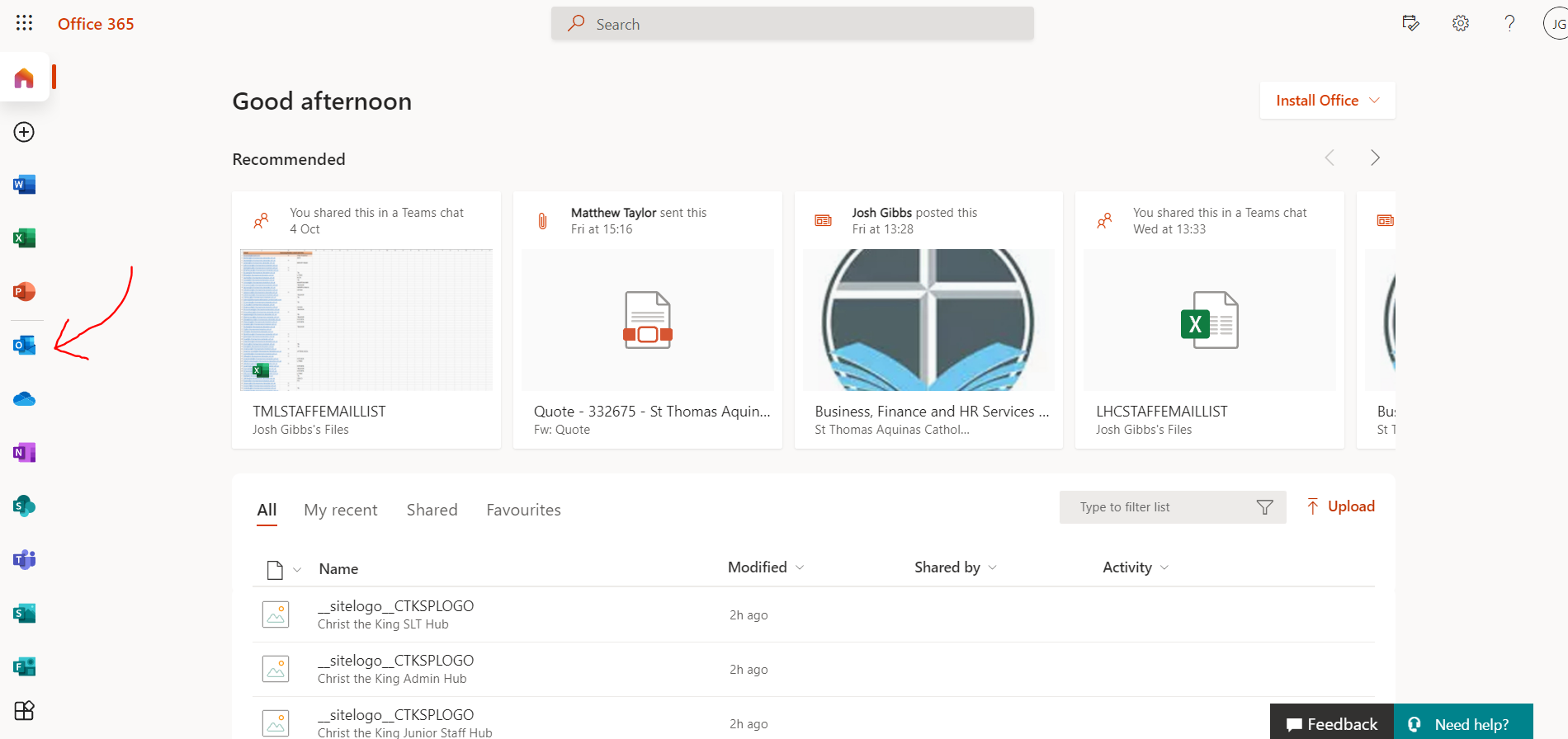
Task: Switch to the My recent tab
Action: pos(340,510)
